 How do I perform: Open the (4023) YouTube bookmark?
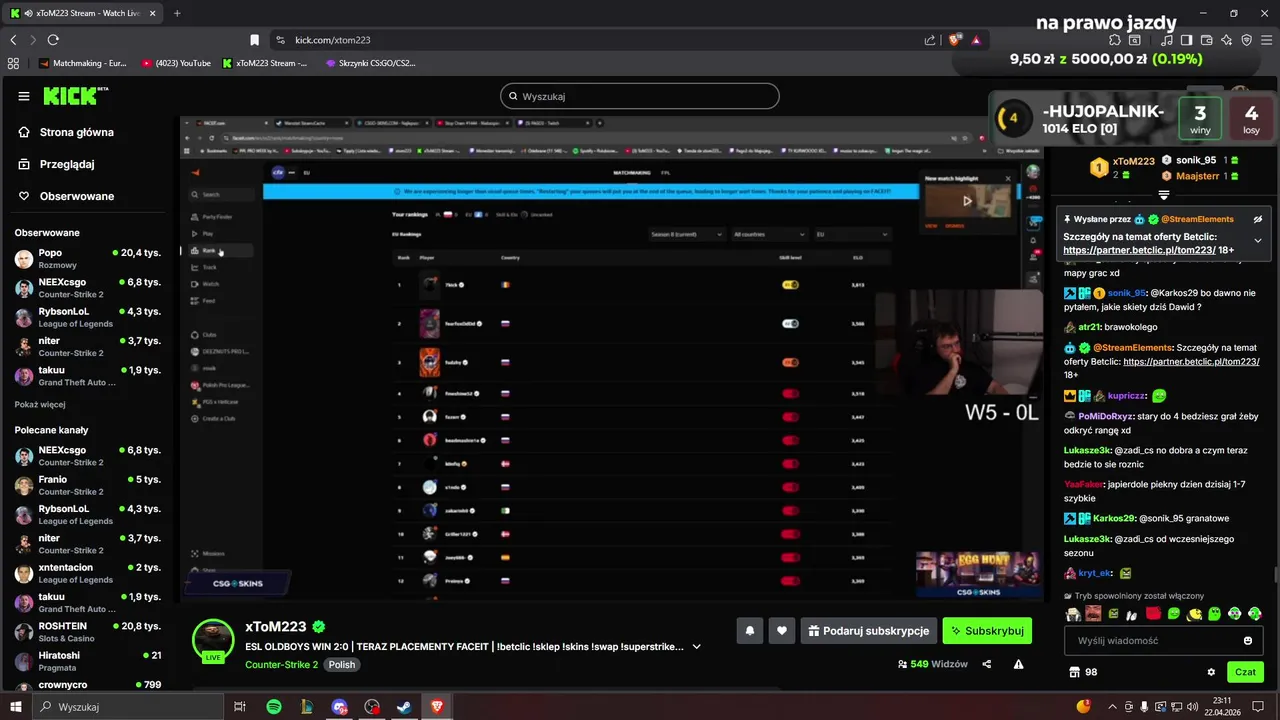176,63
